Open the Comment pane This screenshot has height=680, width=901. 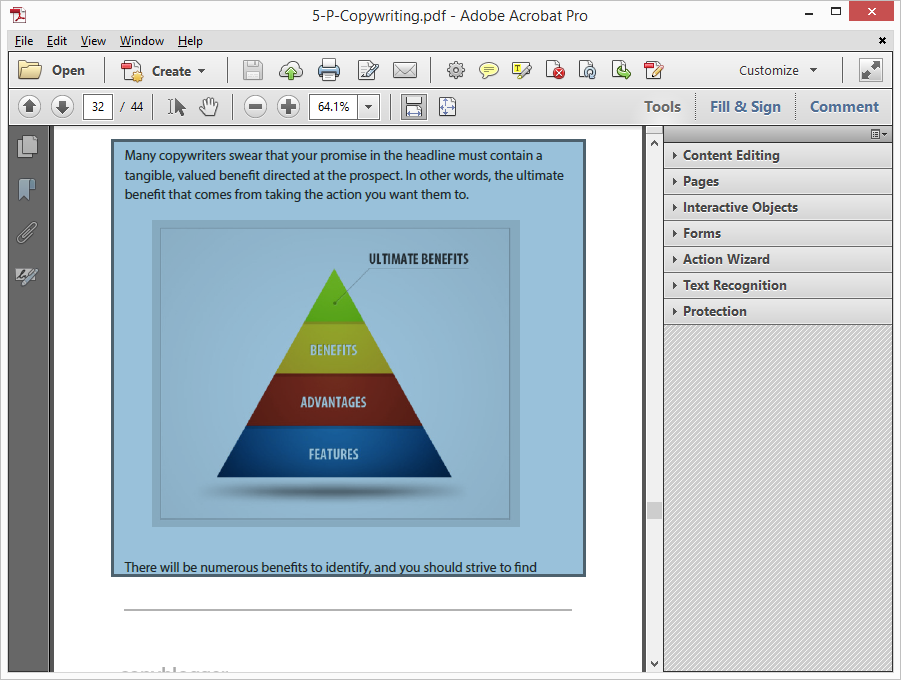coord(844,107)
